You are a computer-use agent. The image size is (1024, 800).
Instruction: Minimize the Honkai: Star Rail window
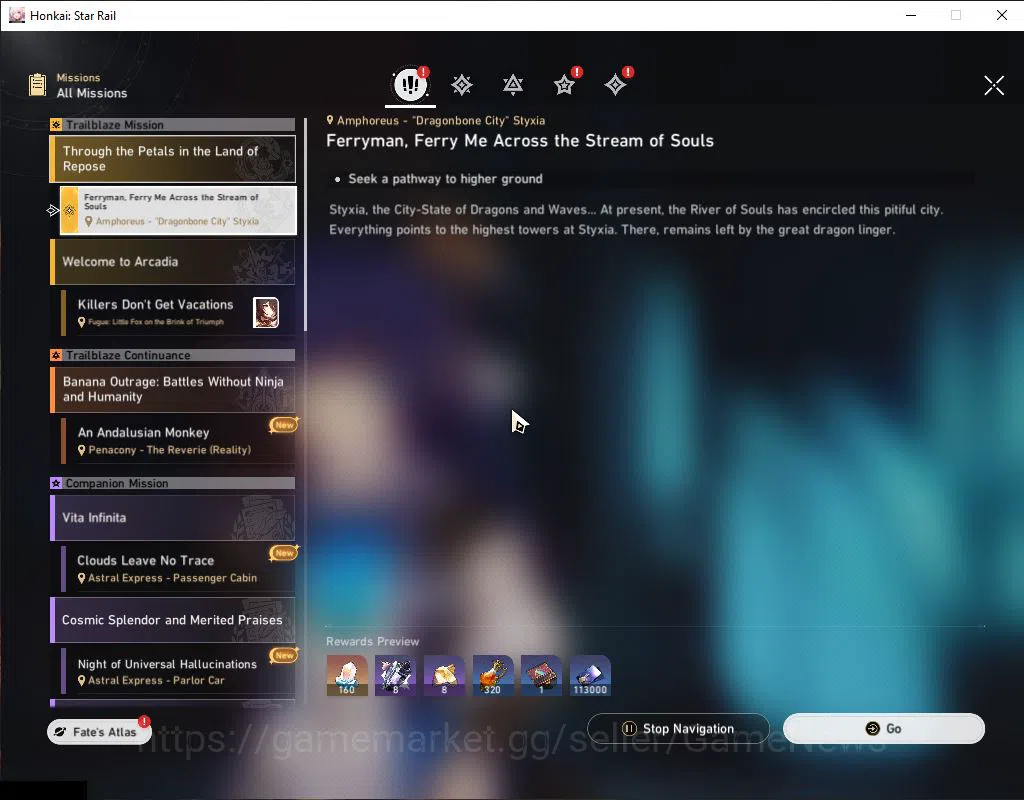tap(911, 15)
